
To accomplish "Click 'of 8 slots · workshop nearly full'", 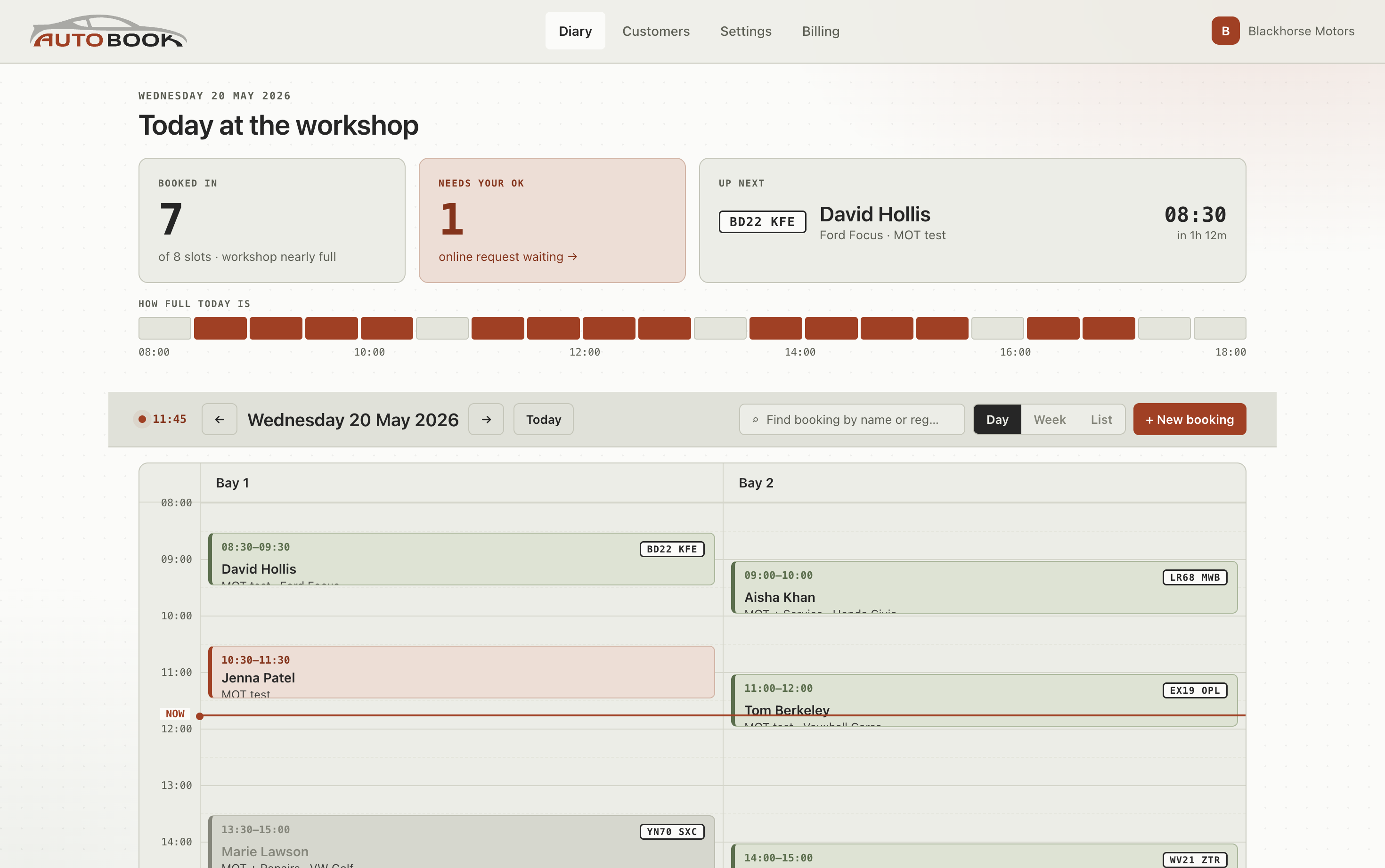I will (x=247, y=257).
